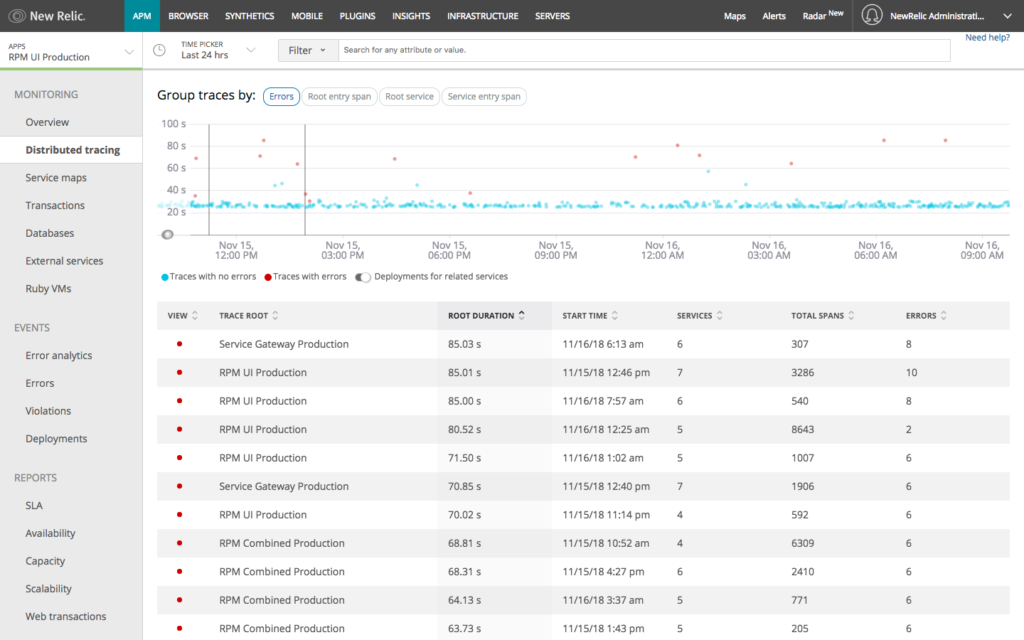Click red error dot for 63.73 s trace
1024x640 pixels.
pyautogui.click(x=179, y=628)
